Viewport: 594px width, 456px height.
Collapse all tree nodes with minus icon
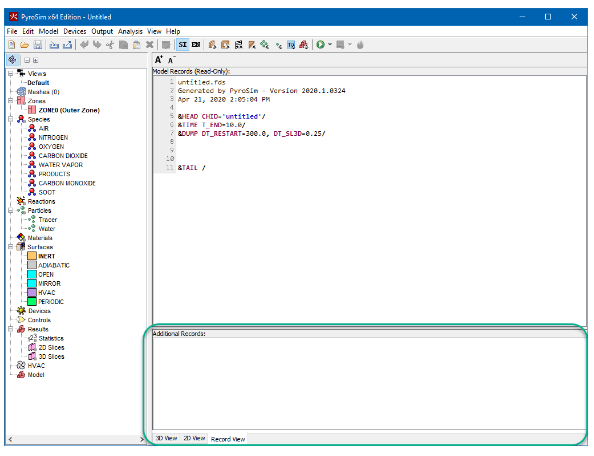click(27, 60)
